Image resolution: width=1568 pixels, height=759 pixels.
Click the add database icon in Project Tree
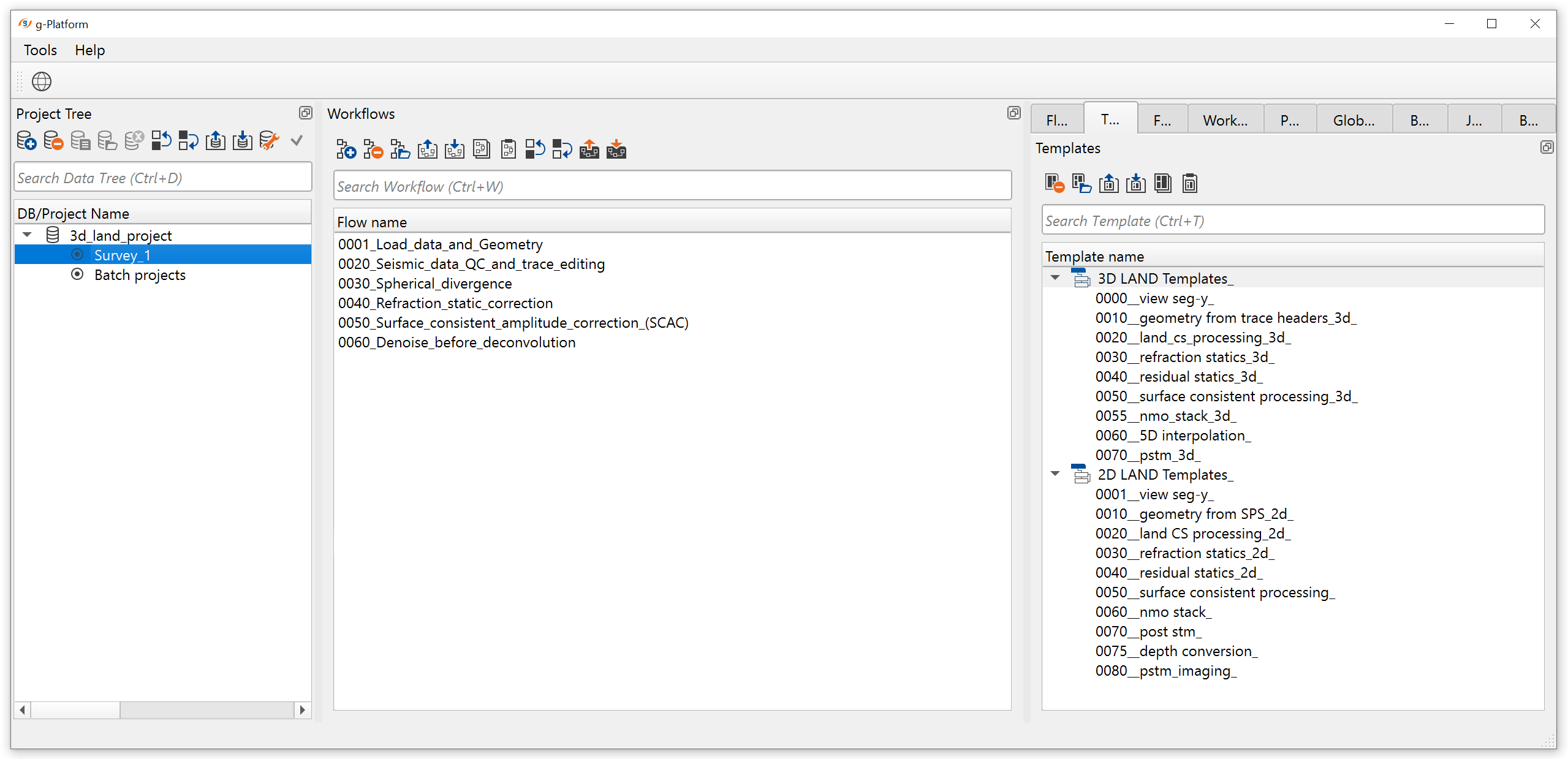tap(26, 141)
